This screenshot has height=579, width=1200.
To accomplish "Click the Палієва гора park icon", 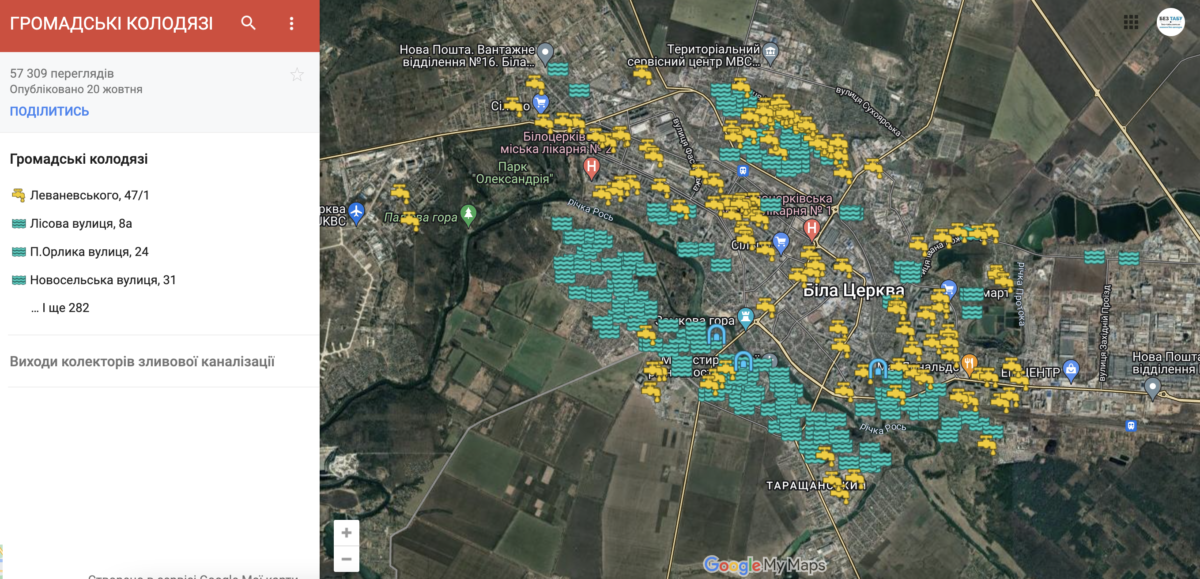I will click(468, 217).
